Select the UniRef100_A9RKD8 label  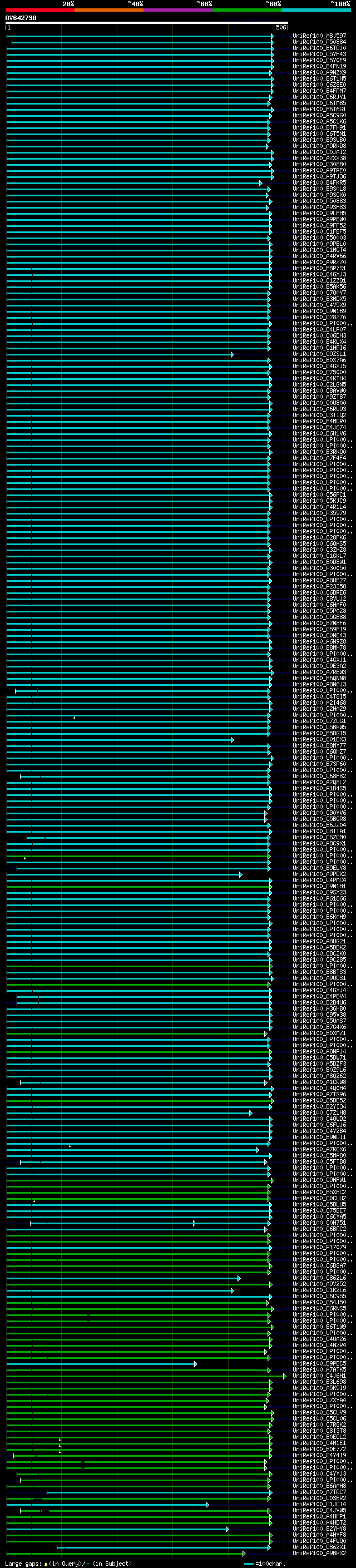coord(319,146)
